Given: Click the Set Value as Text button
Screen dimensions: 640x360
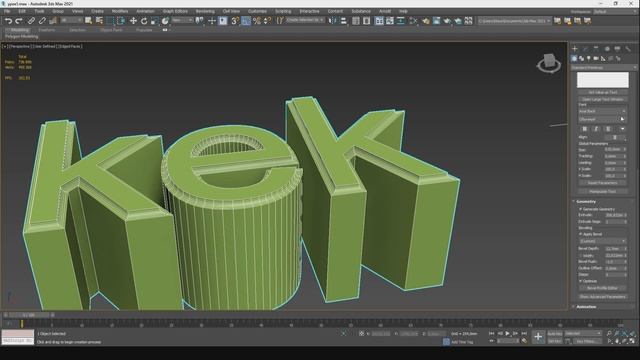Looking at the screenshot, I should 602,93.
